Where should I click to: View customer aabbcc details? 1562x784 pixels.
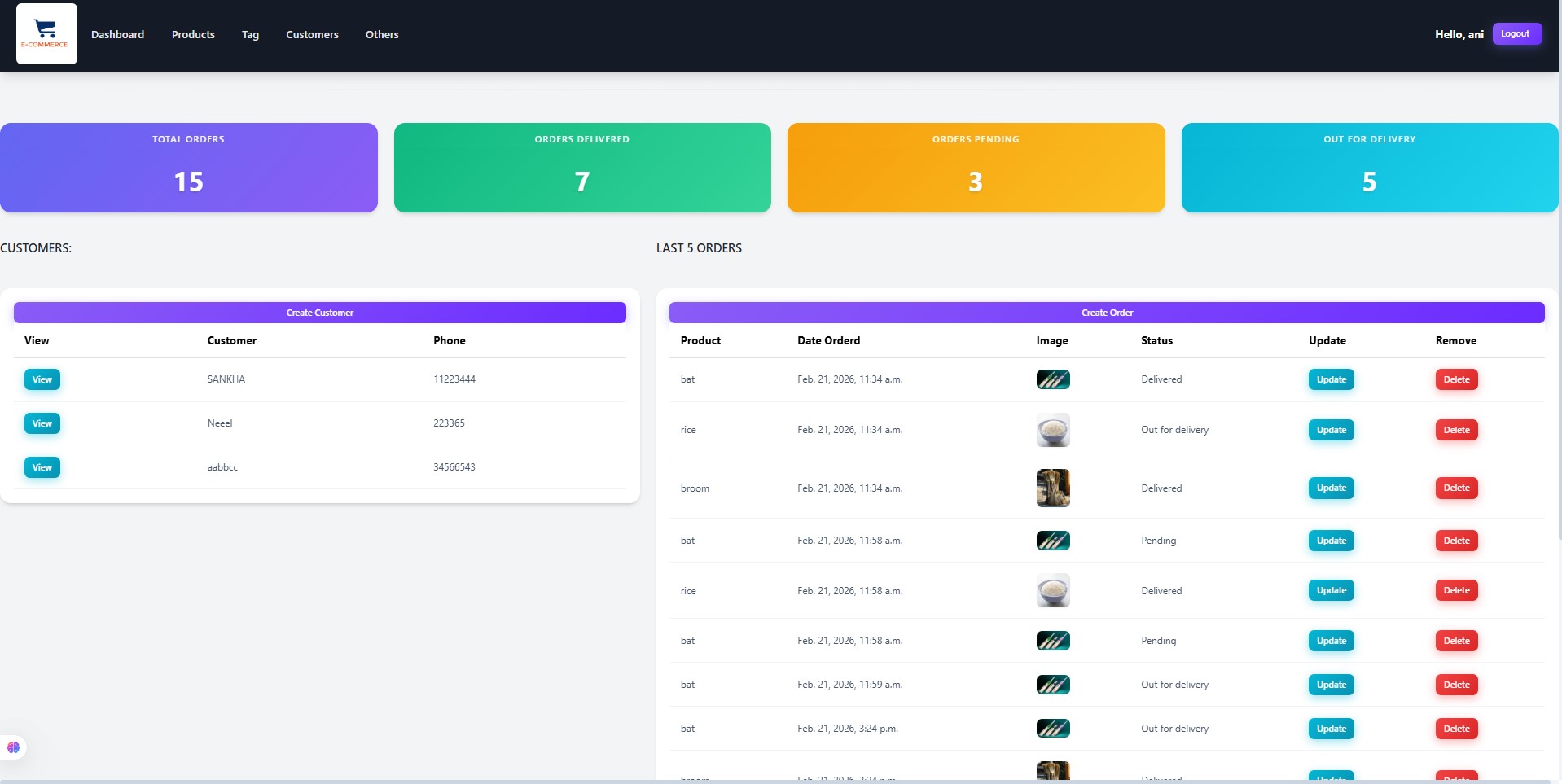42,467
